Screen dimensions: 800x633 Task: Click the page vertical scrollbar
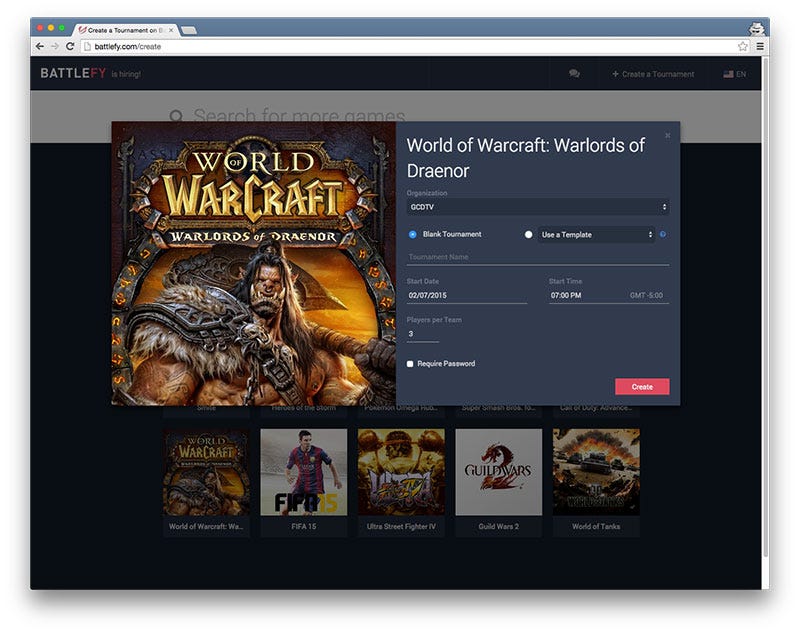[765, 306]
